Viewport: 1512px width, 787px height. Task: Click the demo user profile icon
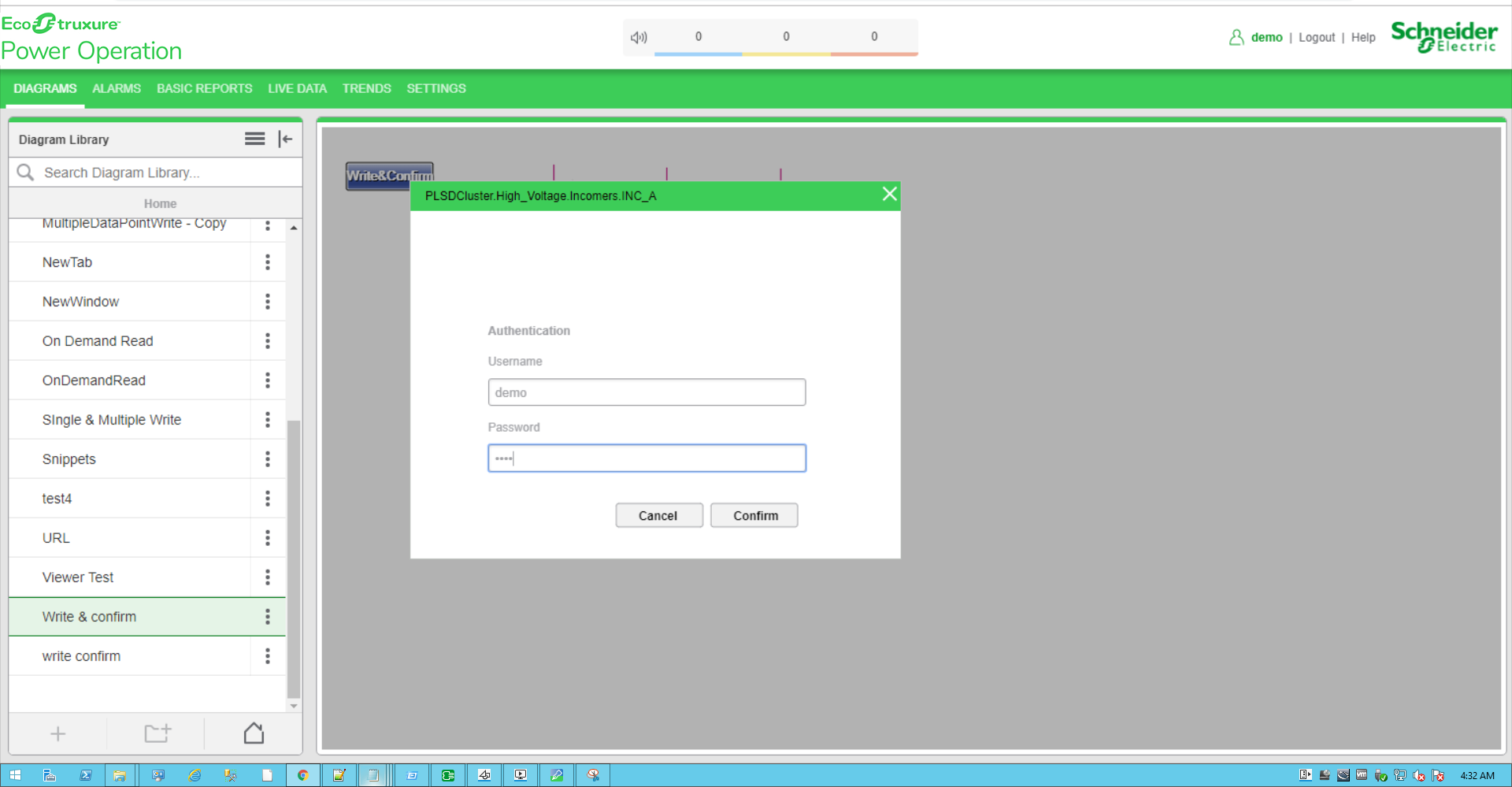(x=1236, y=37)
